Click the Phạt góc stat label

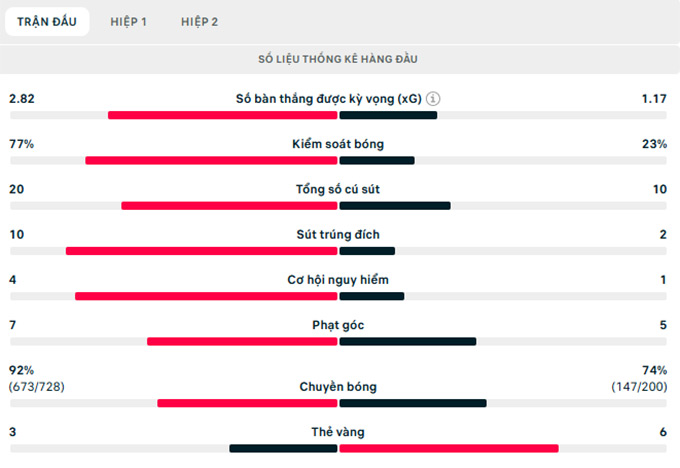[339, 324]
